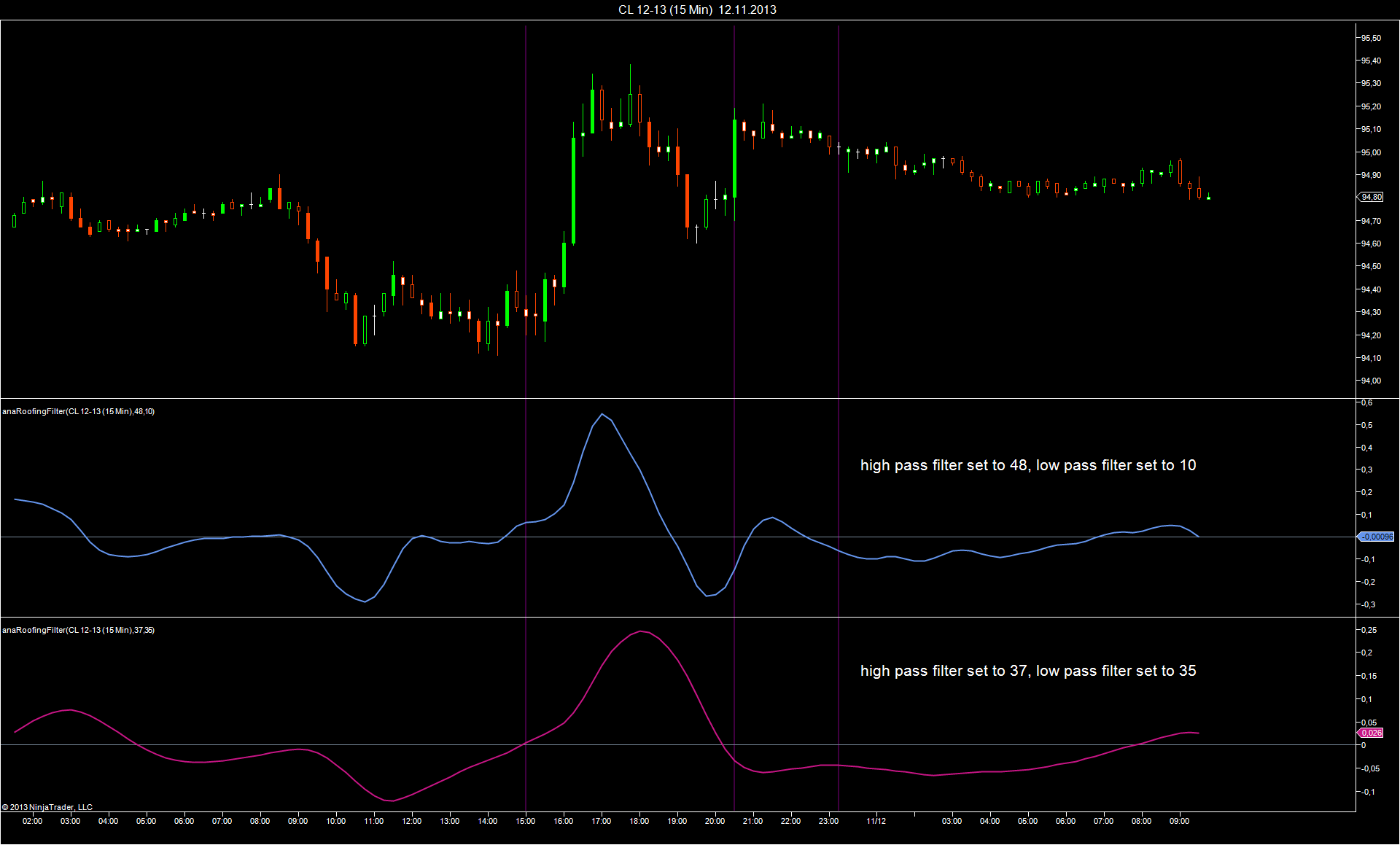1400x845 pixels.
Task: Click the 94,30 price axis label
Action: (1371, 312)
